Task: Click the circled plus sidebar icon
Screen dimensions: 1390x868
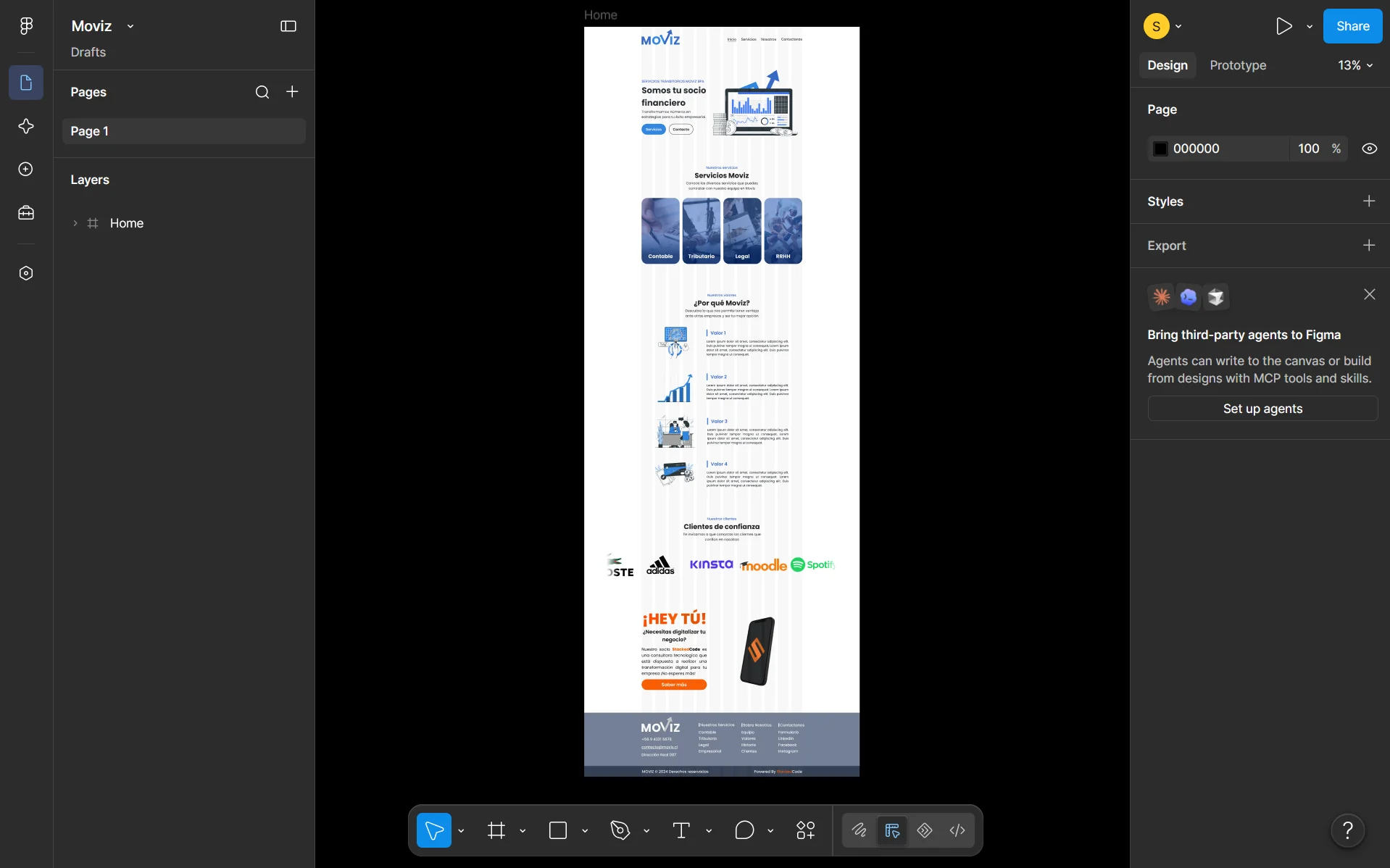Action: tap(26, 169)
